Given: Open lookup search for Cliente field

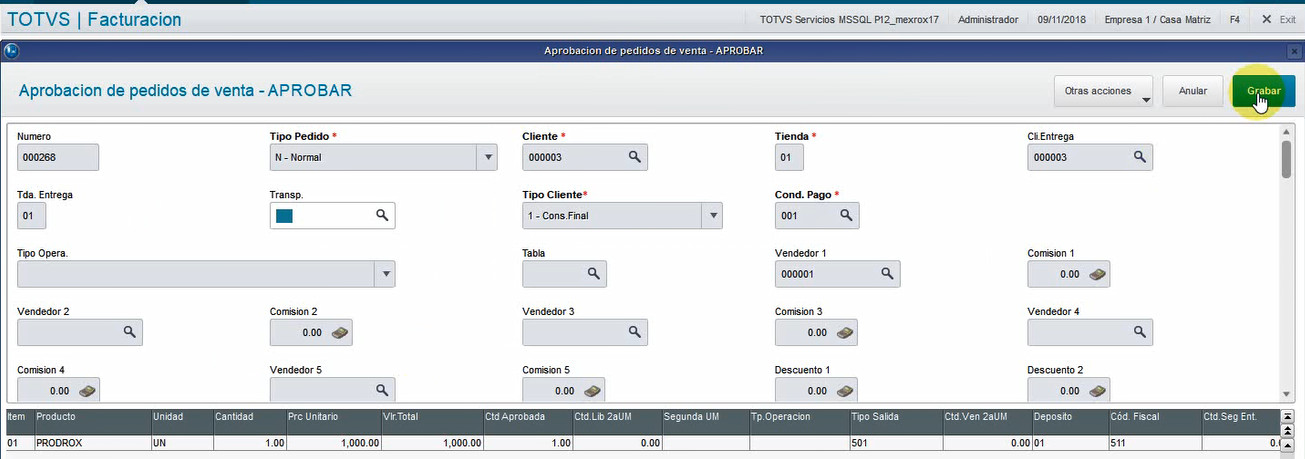Looking at the screenshot, I should (634, 157).
